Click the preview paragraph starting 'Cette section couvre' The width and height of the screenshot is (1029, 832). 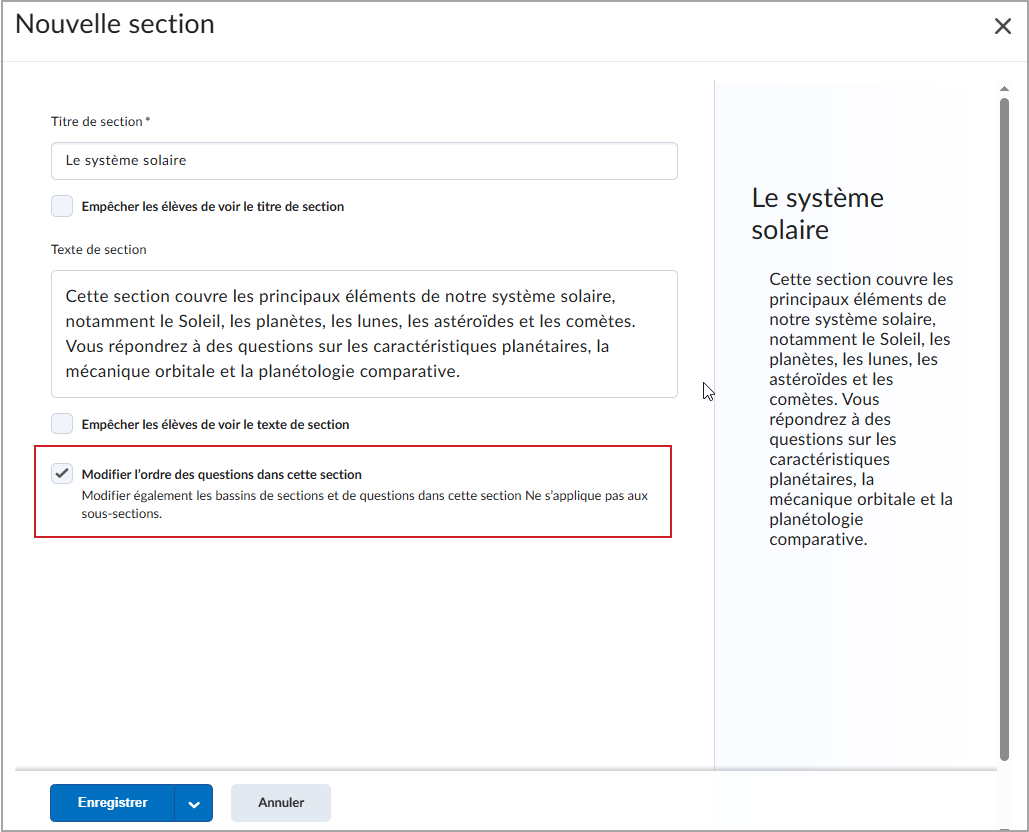pyautogui.click(x=861, y=409)
